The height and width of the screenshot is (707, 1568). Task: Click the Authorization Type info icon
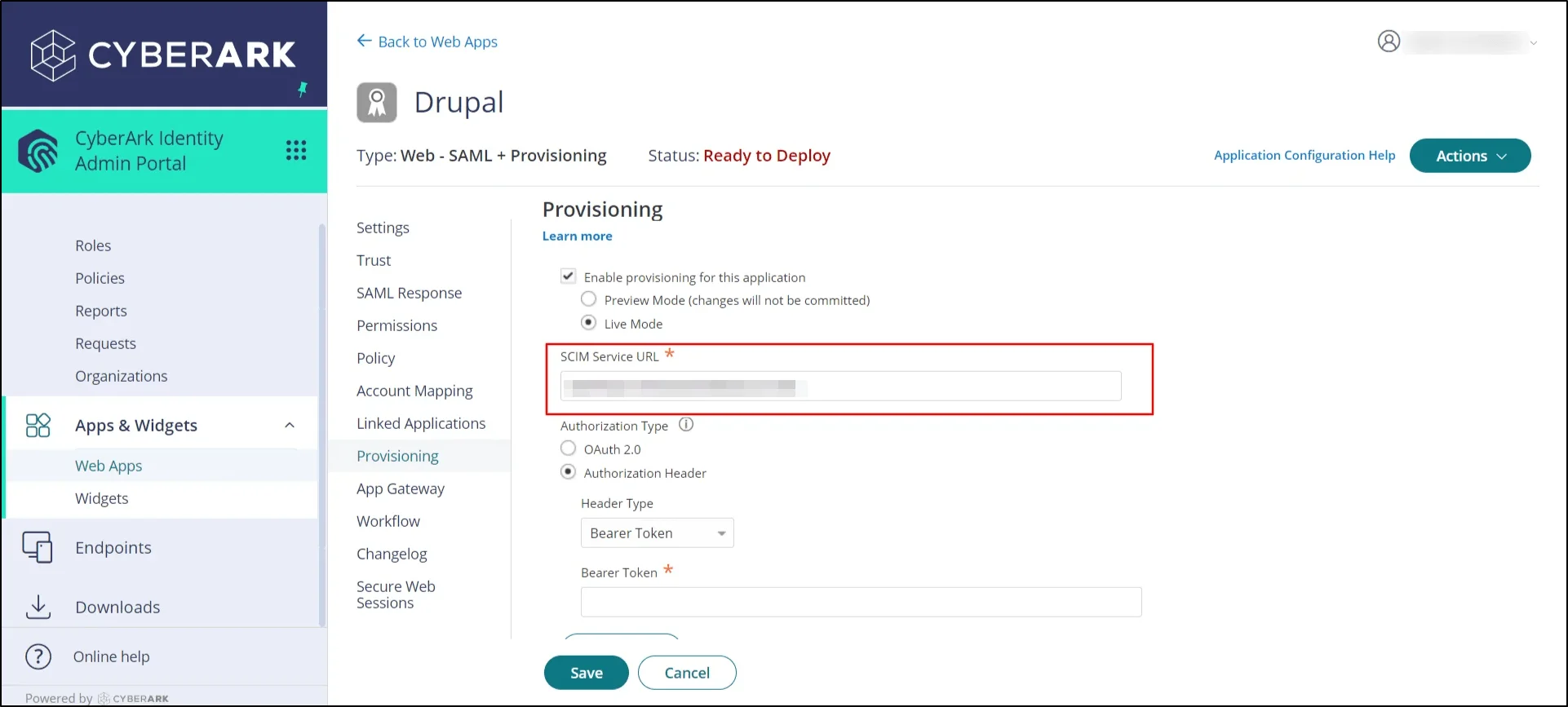coord(686,424)
